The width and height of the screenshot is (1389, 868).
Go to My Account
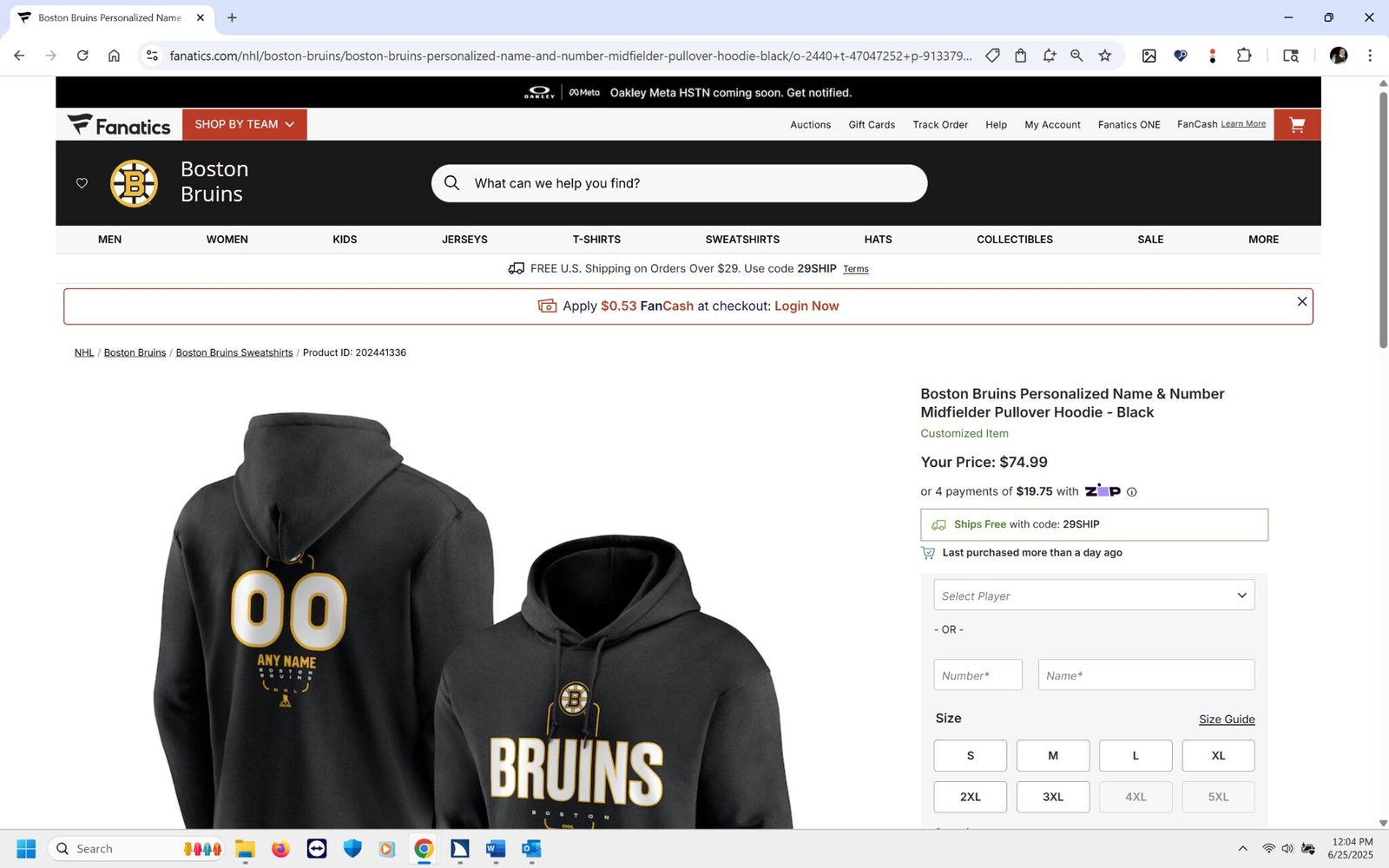tap(1052, 125)
